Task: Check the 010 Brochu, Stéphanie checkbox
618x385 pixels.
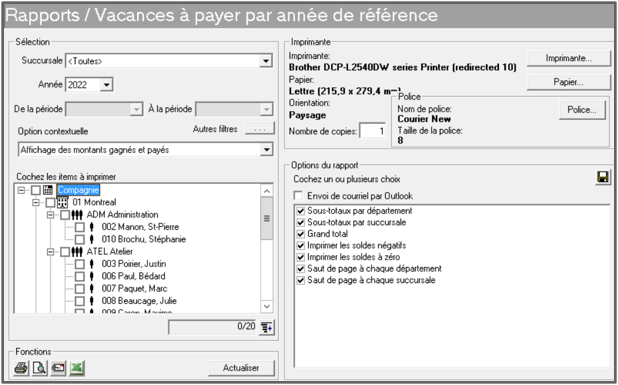Action: click(80, 239)
